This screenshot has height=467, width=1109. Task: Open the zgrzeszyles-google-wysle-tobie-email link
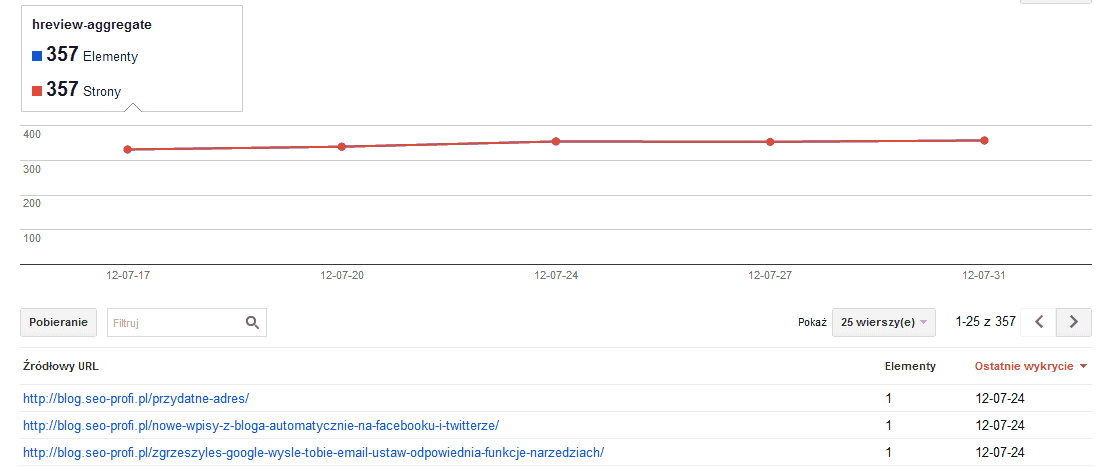(313, 452)
